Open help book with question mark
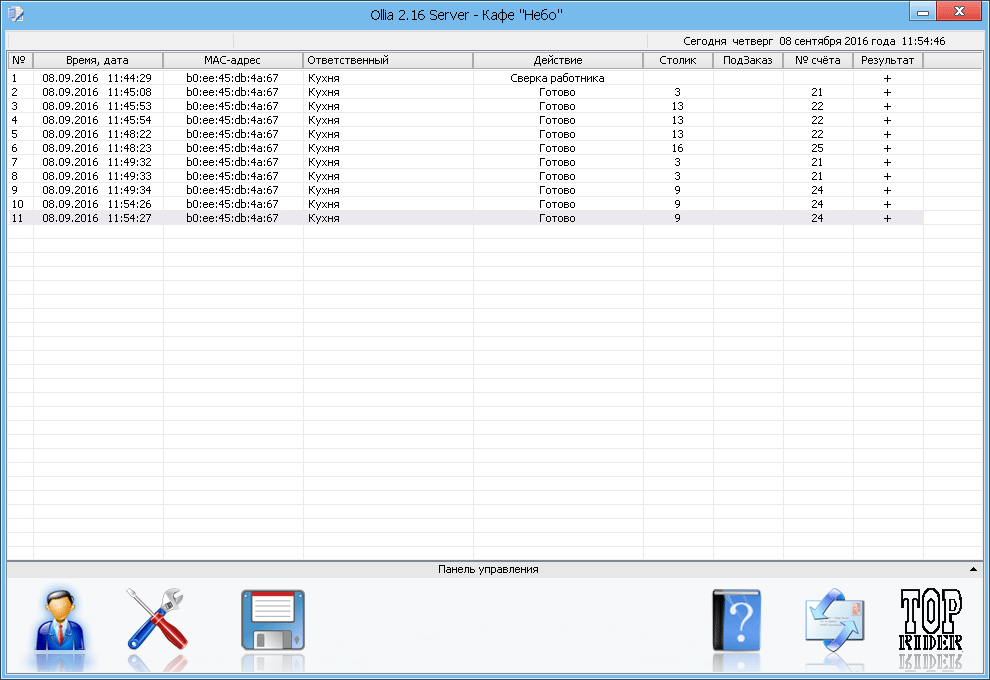 (736, 620)
